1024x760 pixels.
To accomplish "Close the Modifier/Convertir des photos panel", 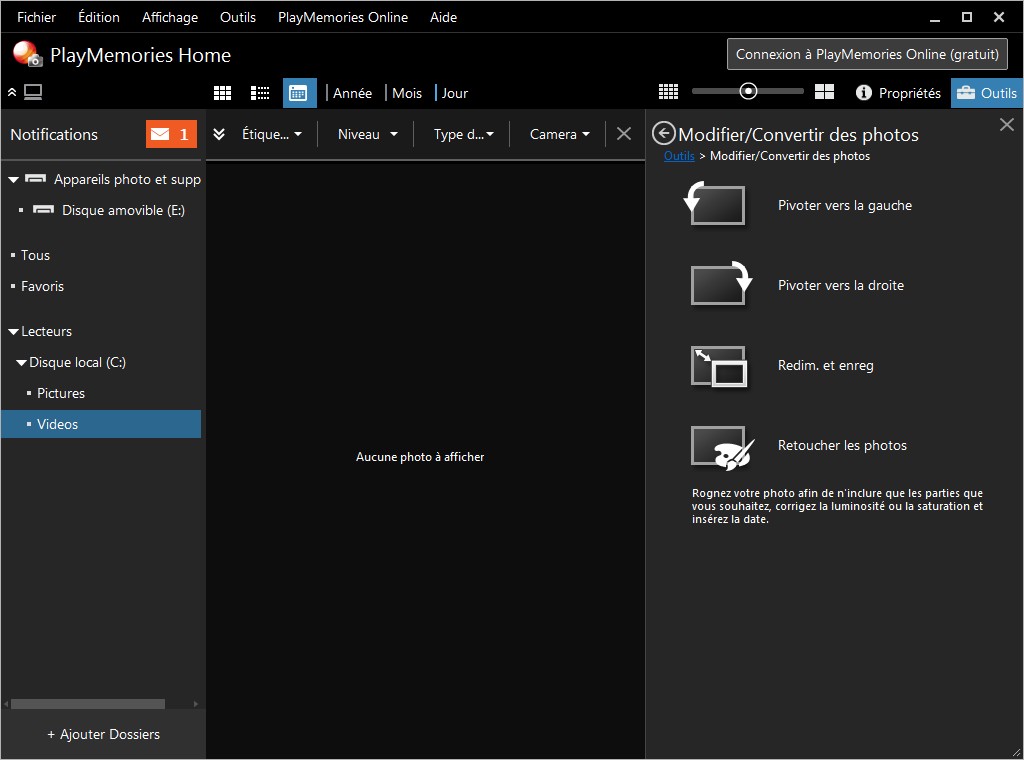I will pos(1006,124).
